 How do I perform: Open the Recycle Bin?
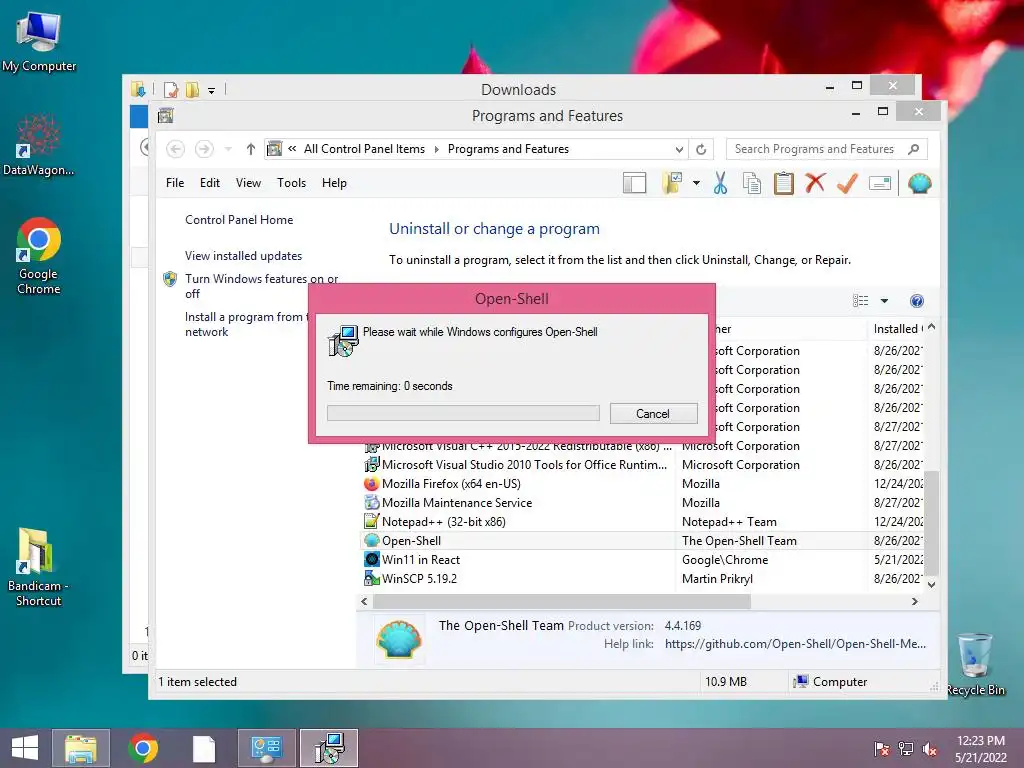point(975,664)
